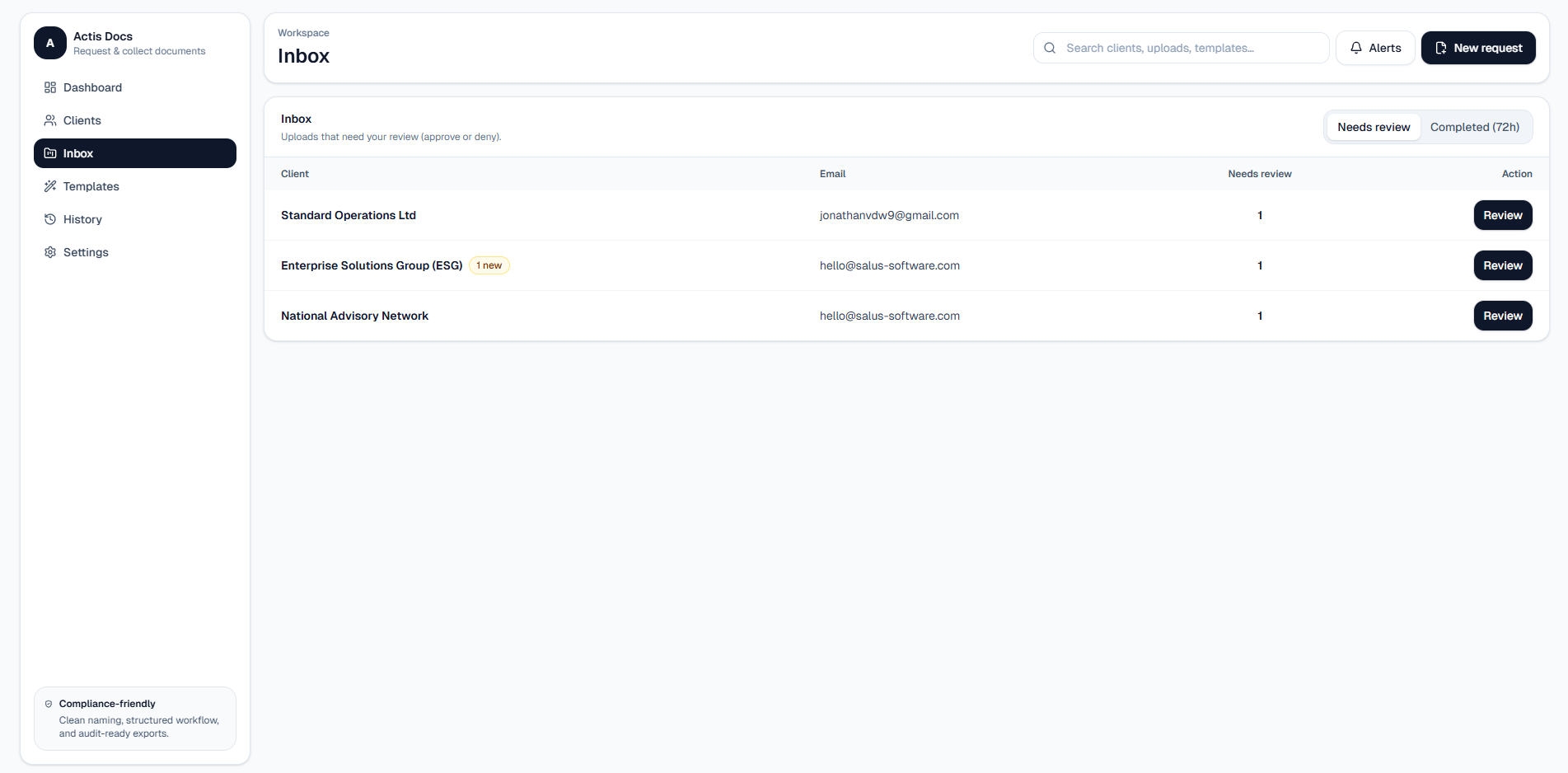
Task: Review Enterprise Solutions Group (ESG) uploads
Action: [x=1502, y=265]
